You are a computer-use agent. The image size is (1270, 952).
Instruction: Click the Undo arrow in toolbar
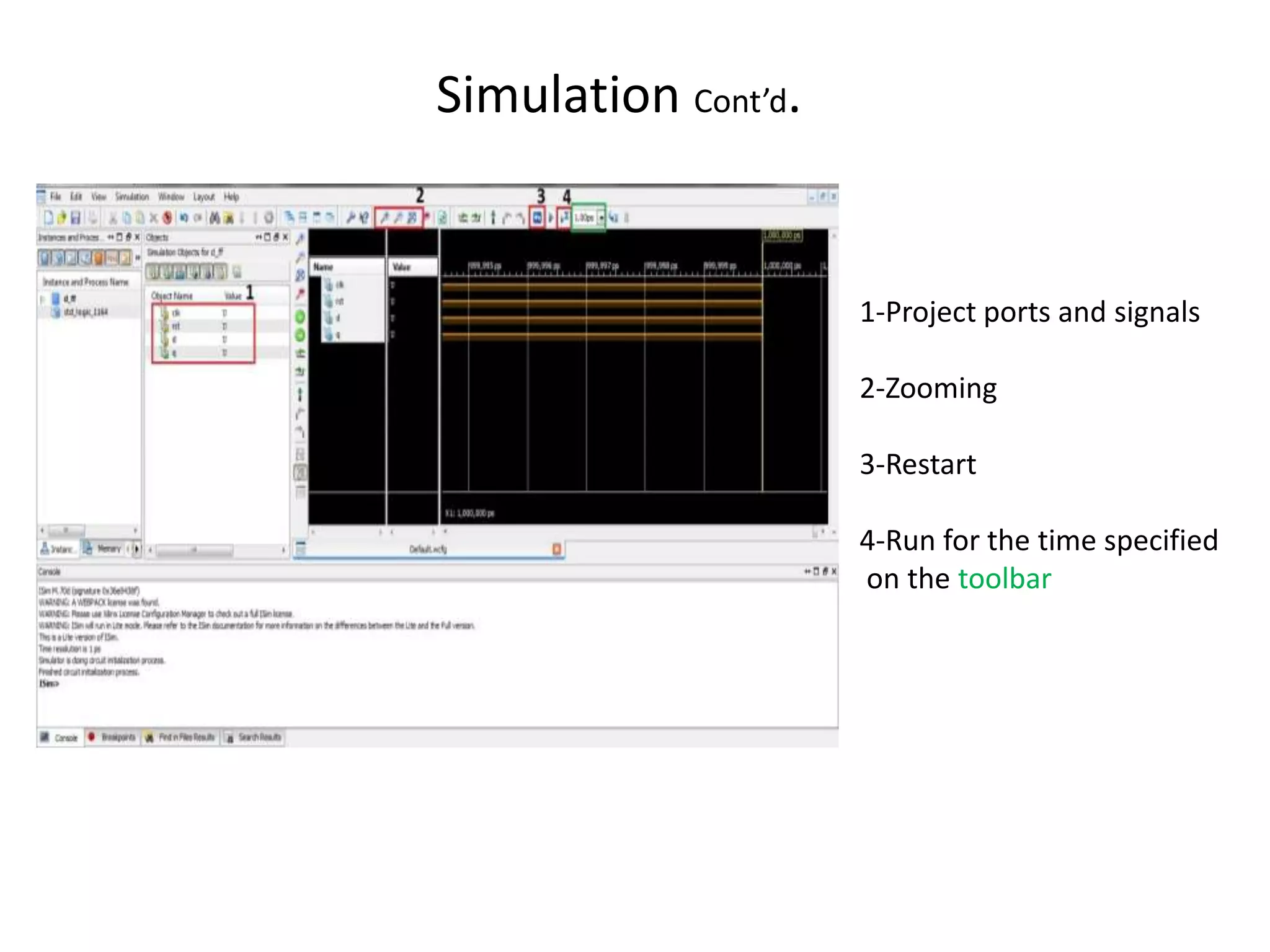tap(184, 218)
